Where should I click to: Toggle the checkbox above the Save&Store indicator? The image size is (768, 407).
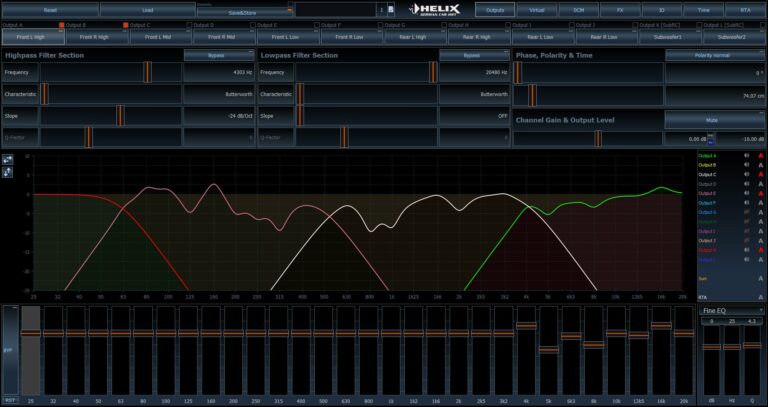(290, 4)
